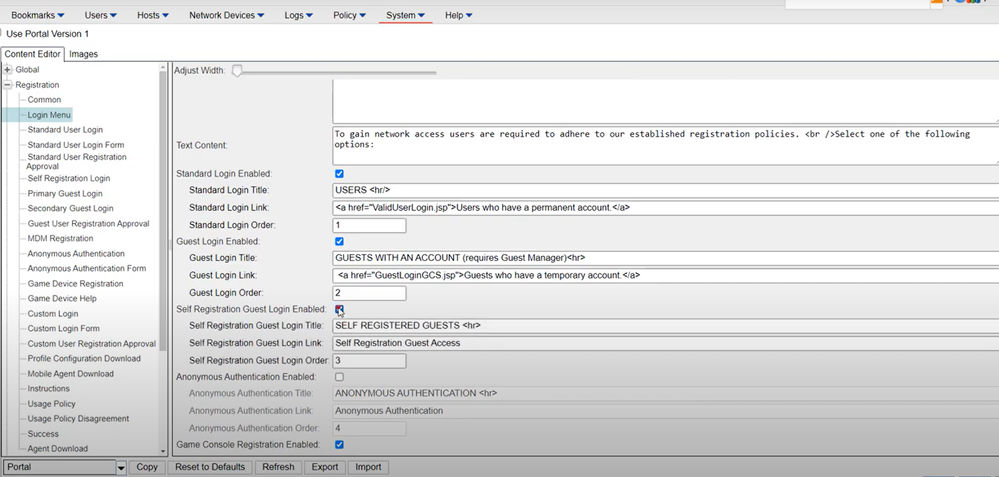
Task: Select Primary Guest Login tree item
Action: coord(65,194)
